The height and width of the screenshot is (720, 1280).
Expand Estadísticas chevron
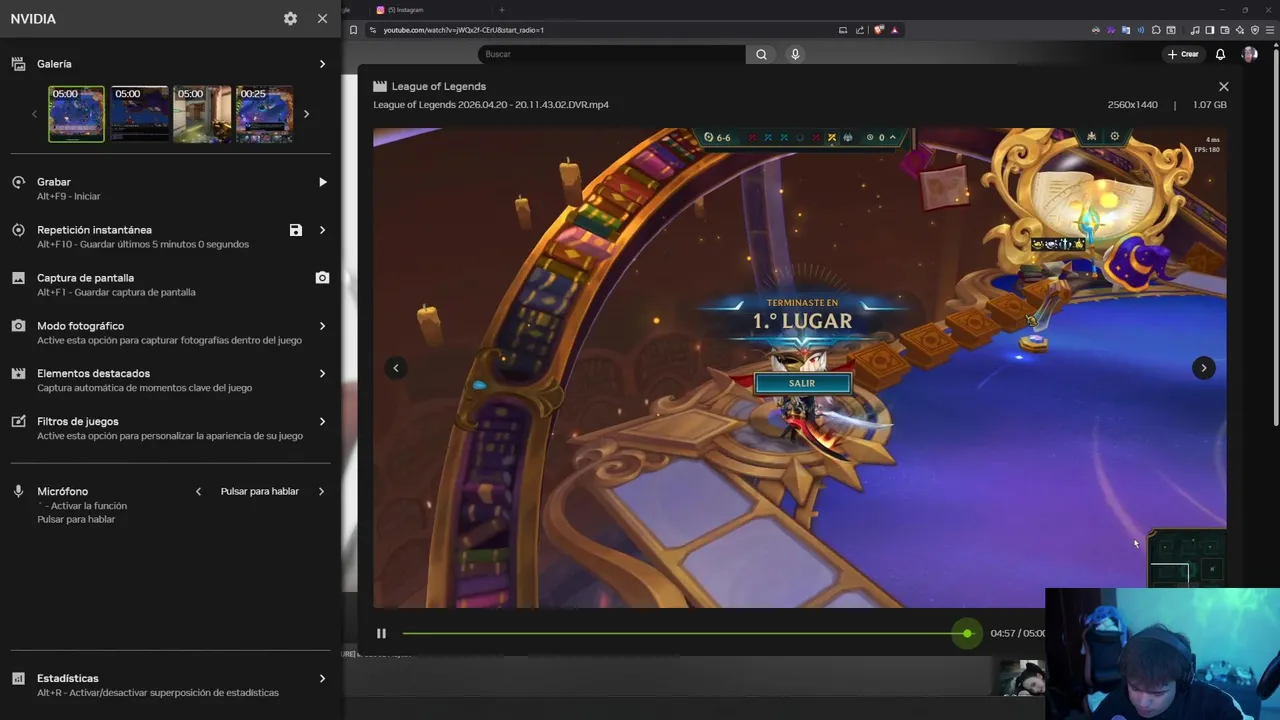(322, 678)
